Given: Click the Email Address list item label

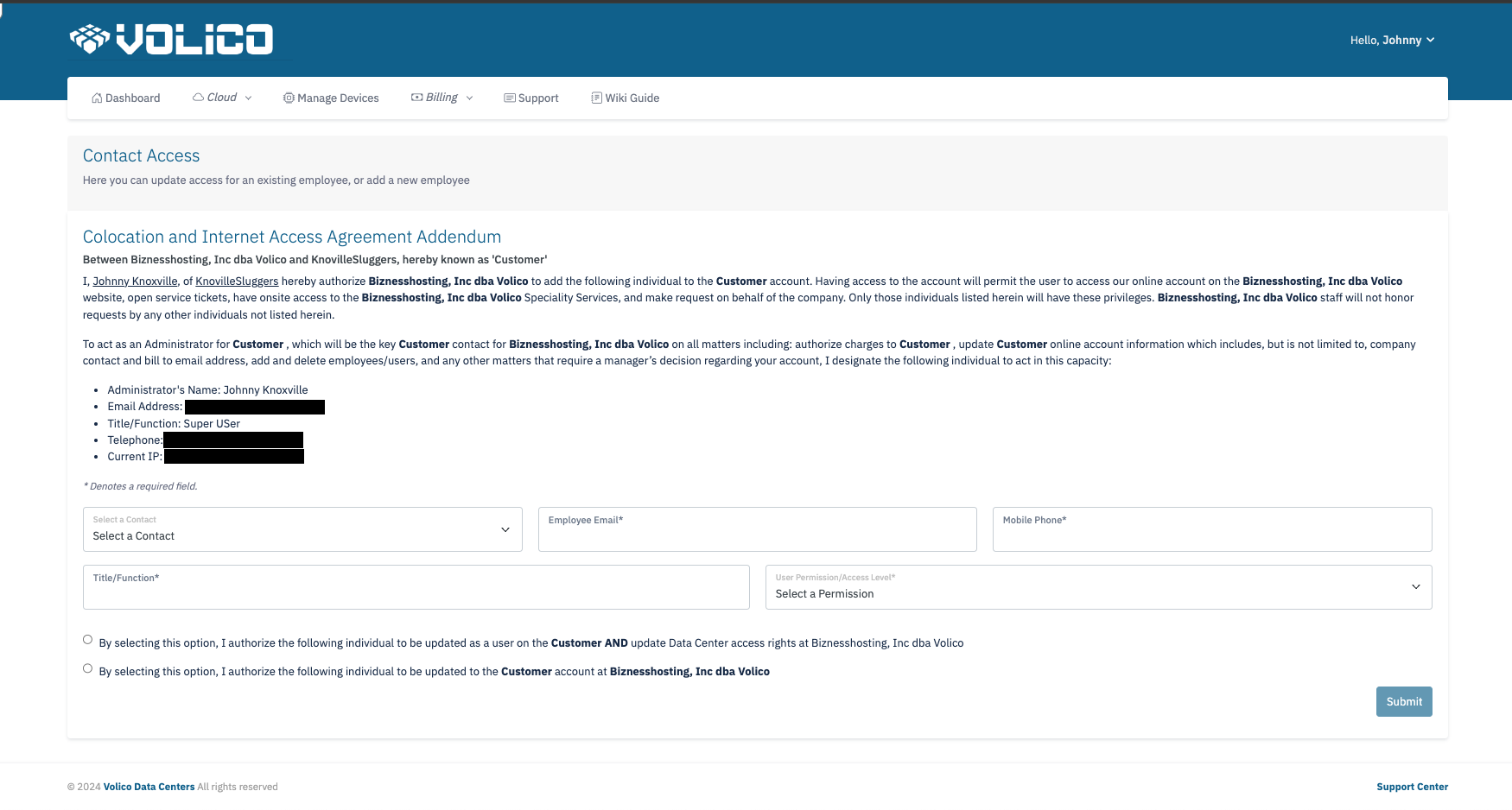Looking at the screenshot, I should (145, 407).
